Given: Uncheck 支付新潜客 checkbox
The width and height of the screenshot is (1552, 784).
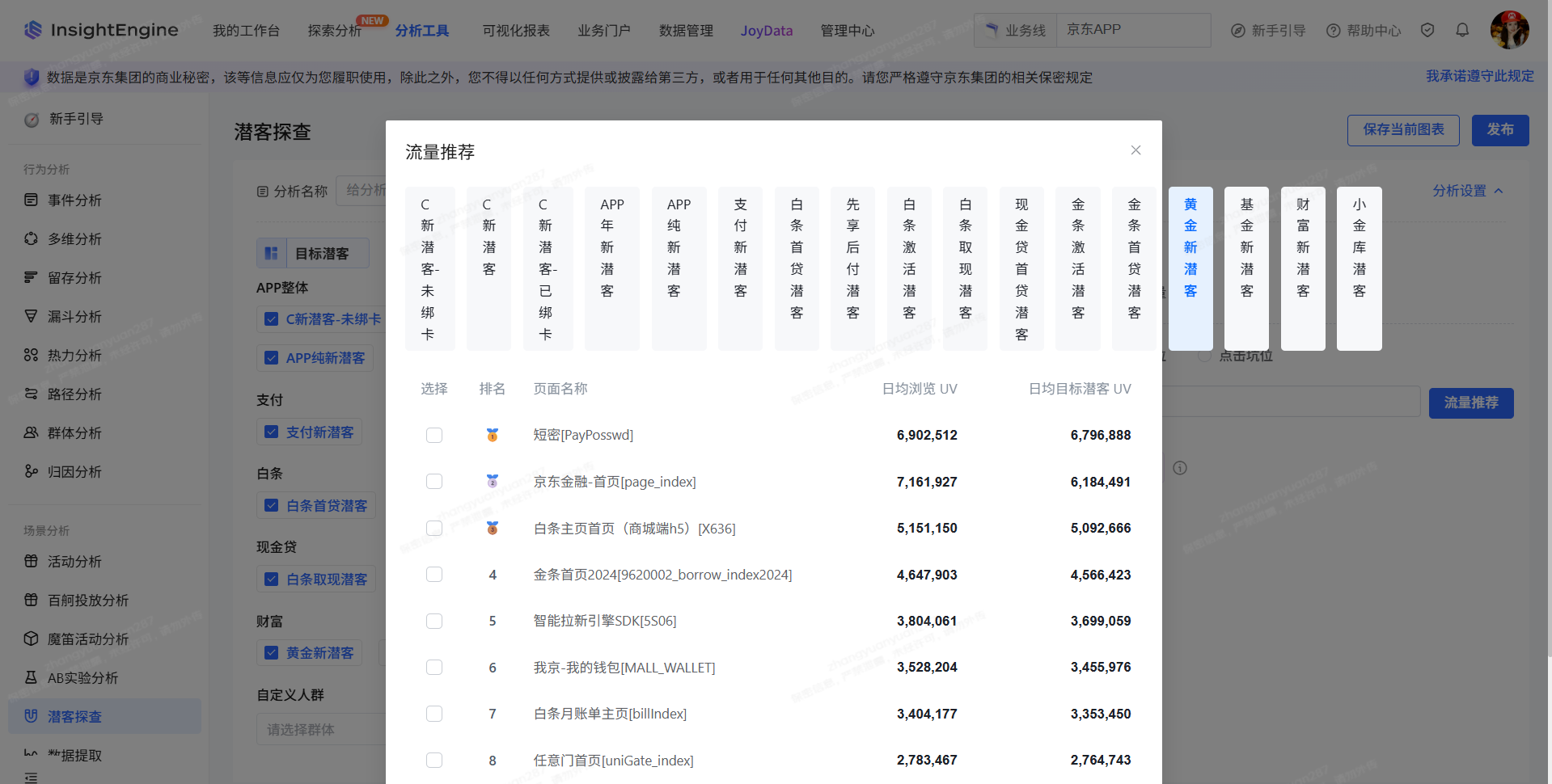Looking at the screenshot, I should (x=272, y=432).
